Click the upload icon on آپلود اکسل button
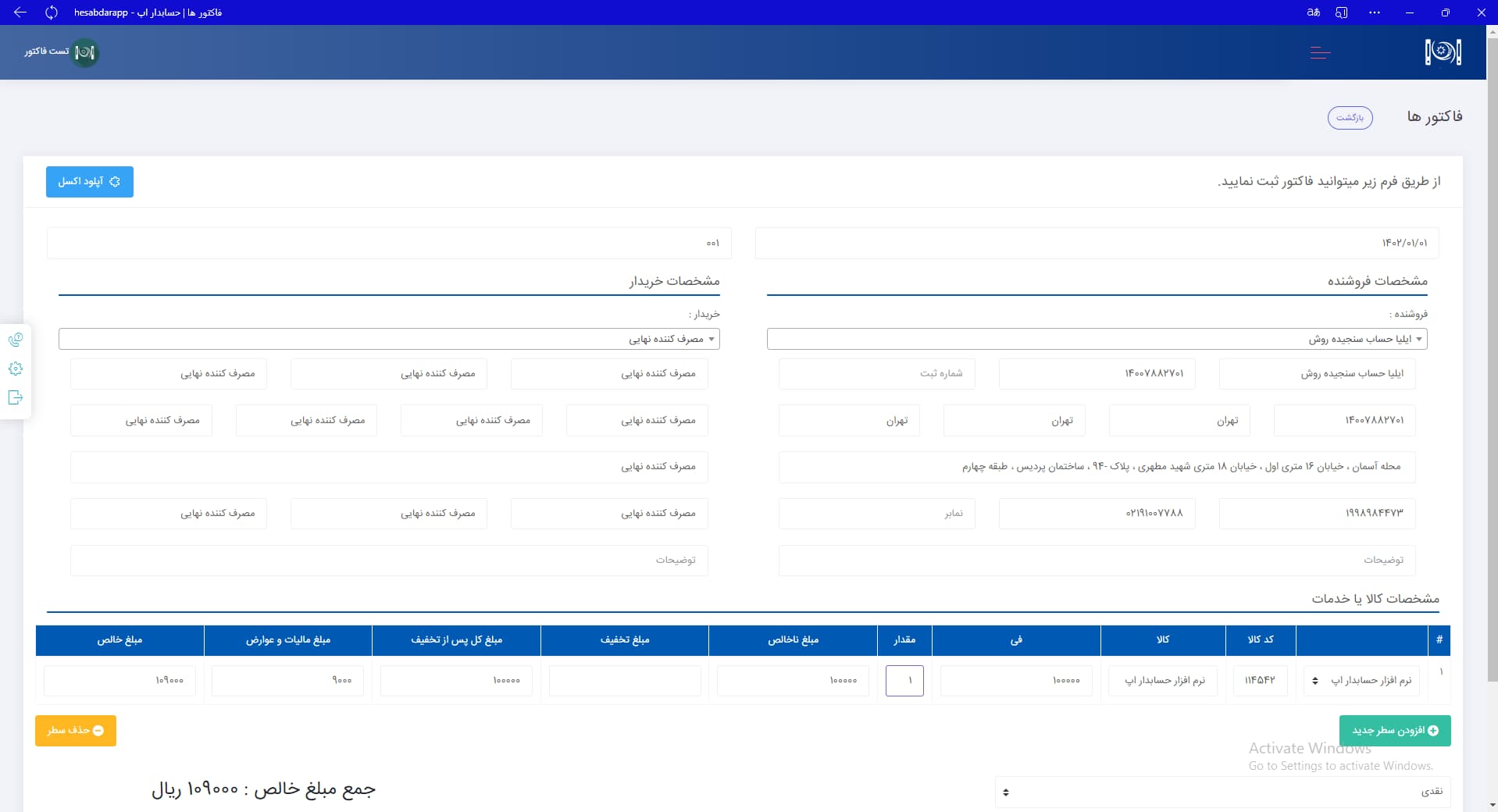Image resolution: width=1498 pixels, height=812 pixels. point(116,181)
